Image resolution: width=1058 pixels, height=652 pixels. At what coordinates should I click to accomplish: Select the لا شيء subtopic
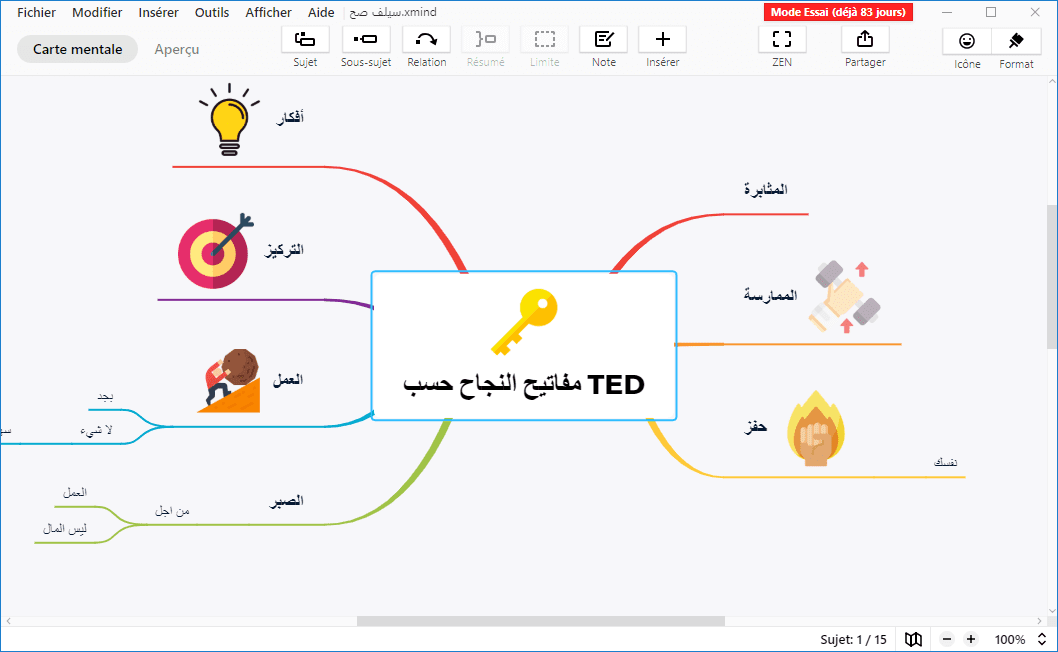tap(96, 430)
